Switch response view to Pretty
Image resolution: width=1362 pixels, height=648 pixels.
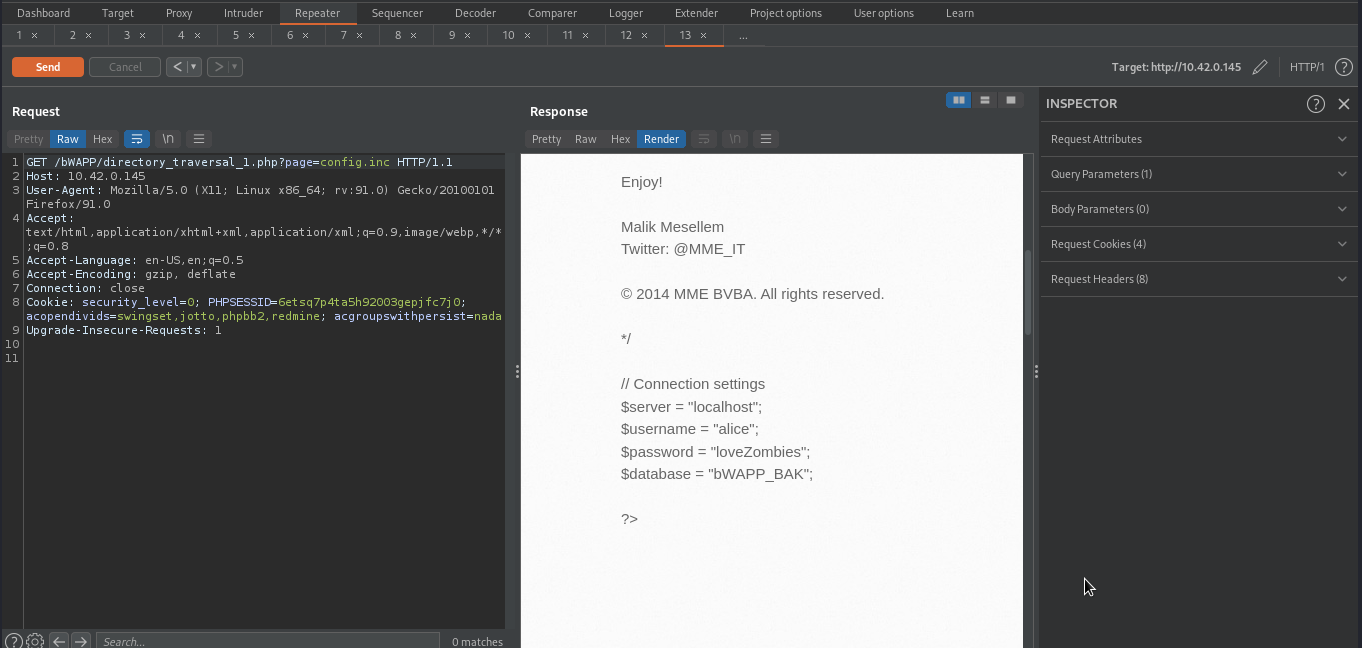pyautogui.click(x=547, y=139)
